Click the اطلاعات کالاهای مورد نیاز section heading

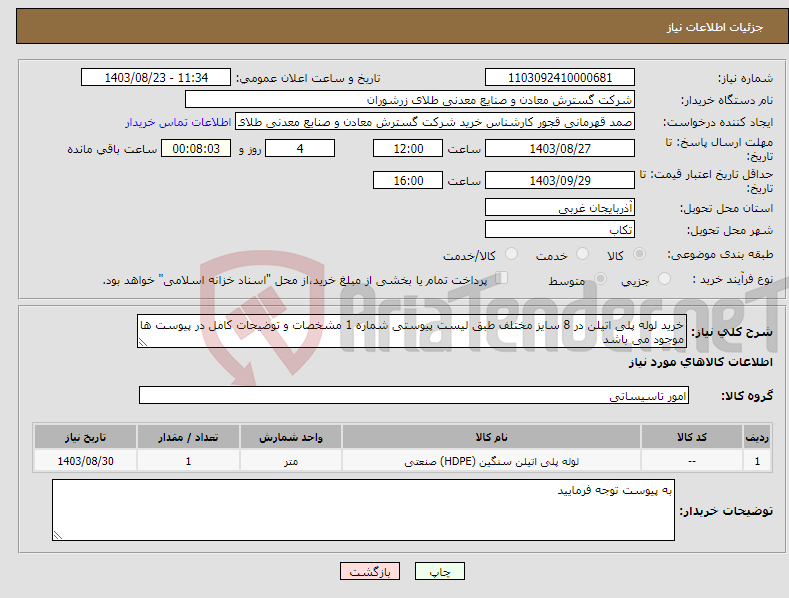pyautogui.click(x=700, y=362)
